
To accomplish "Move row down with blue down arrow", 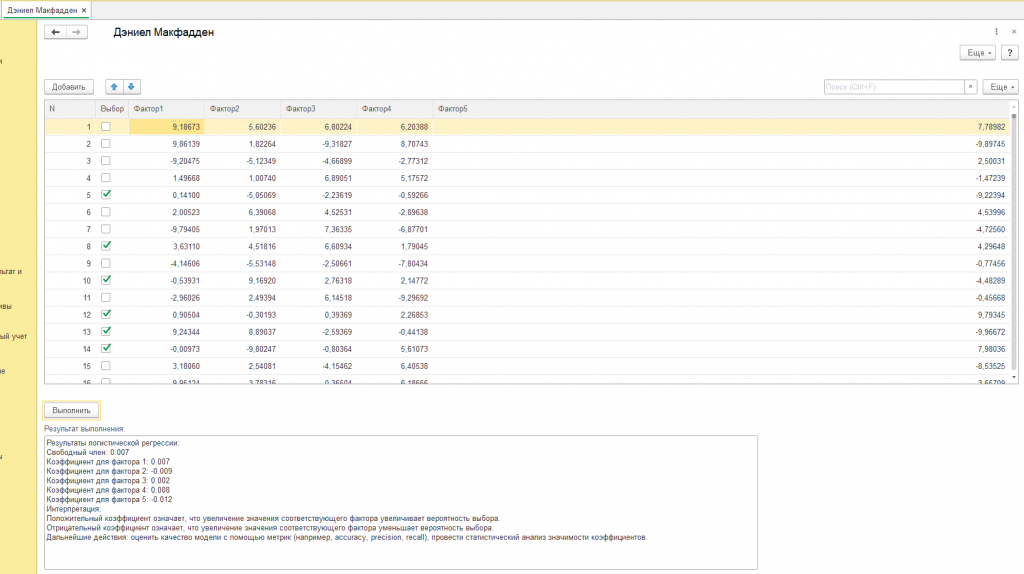I will [x=131, y=87].
